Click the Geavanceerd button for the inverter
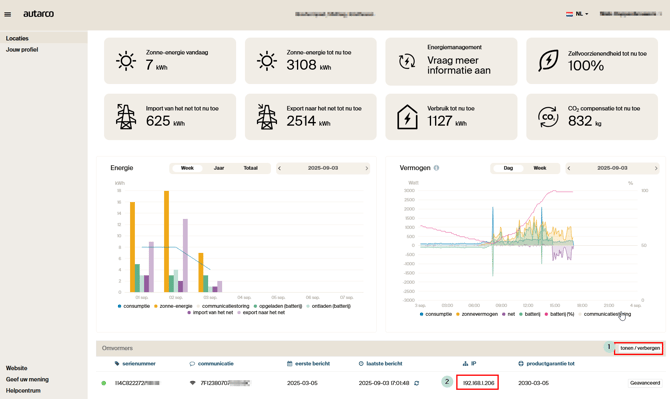This screenshot has width=670, height=399. [x=645, y=383]
